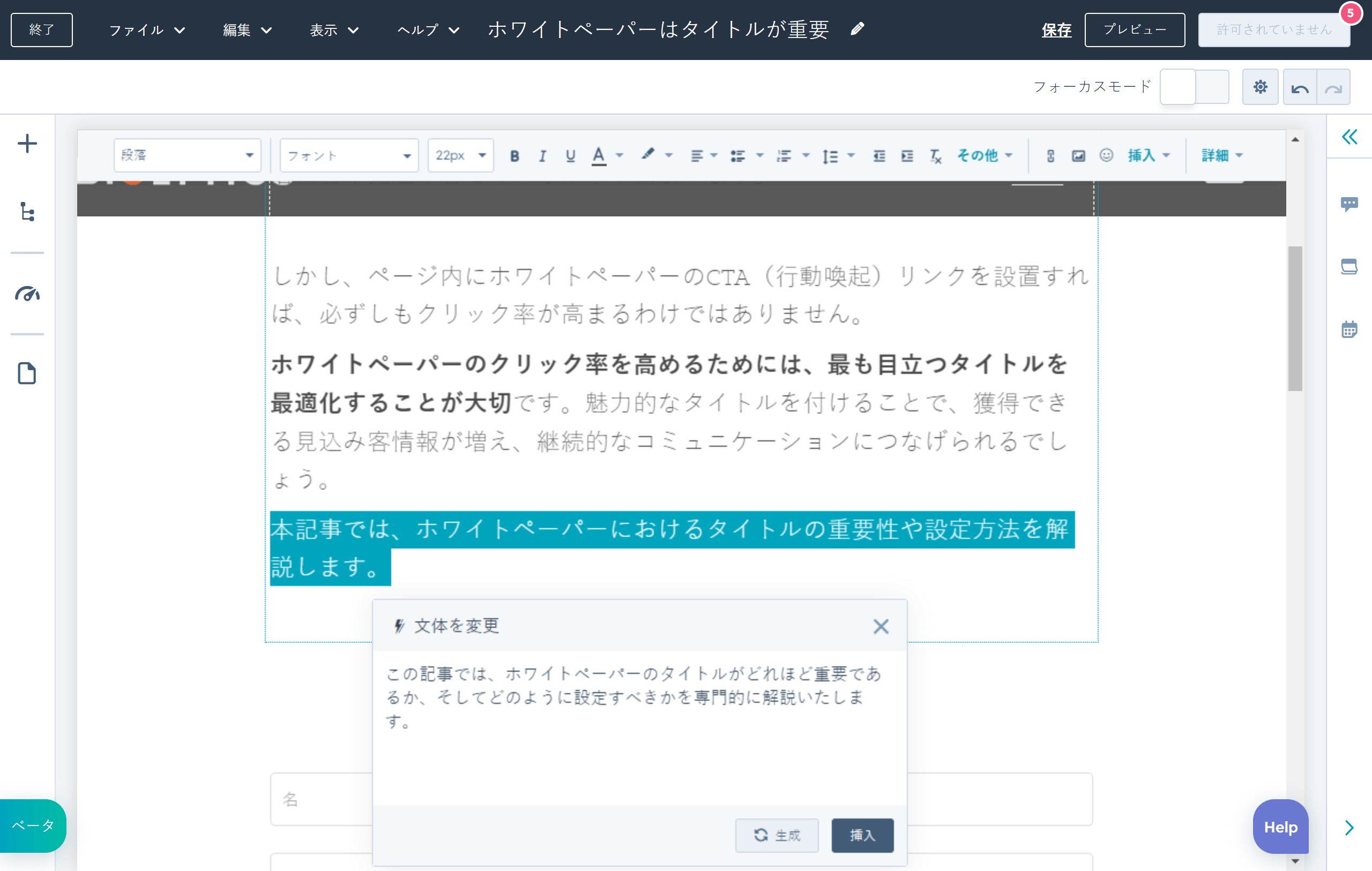
Task: Click the numbered list icon
Action: click(784, 155)
